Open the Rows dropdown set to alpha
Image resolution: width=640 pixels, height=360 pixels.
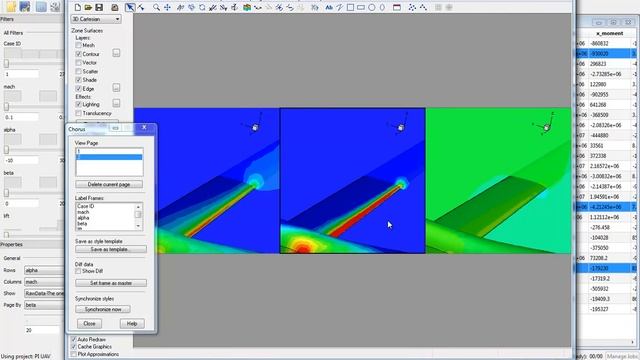click(x=44, y=270)
